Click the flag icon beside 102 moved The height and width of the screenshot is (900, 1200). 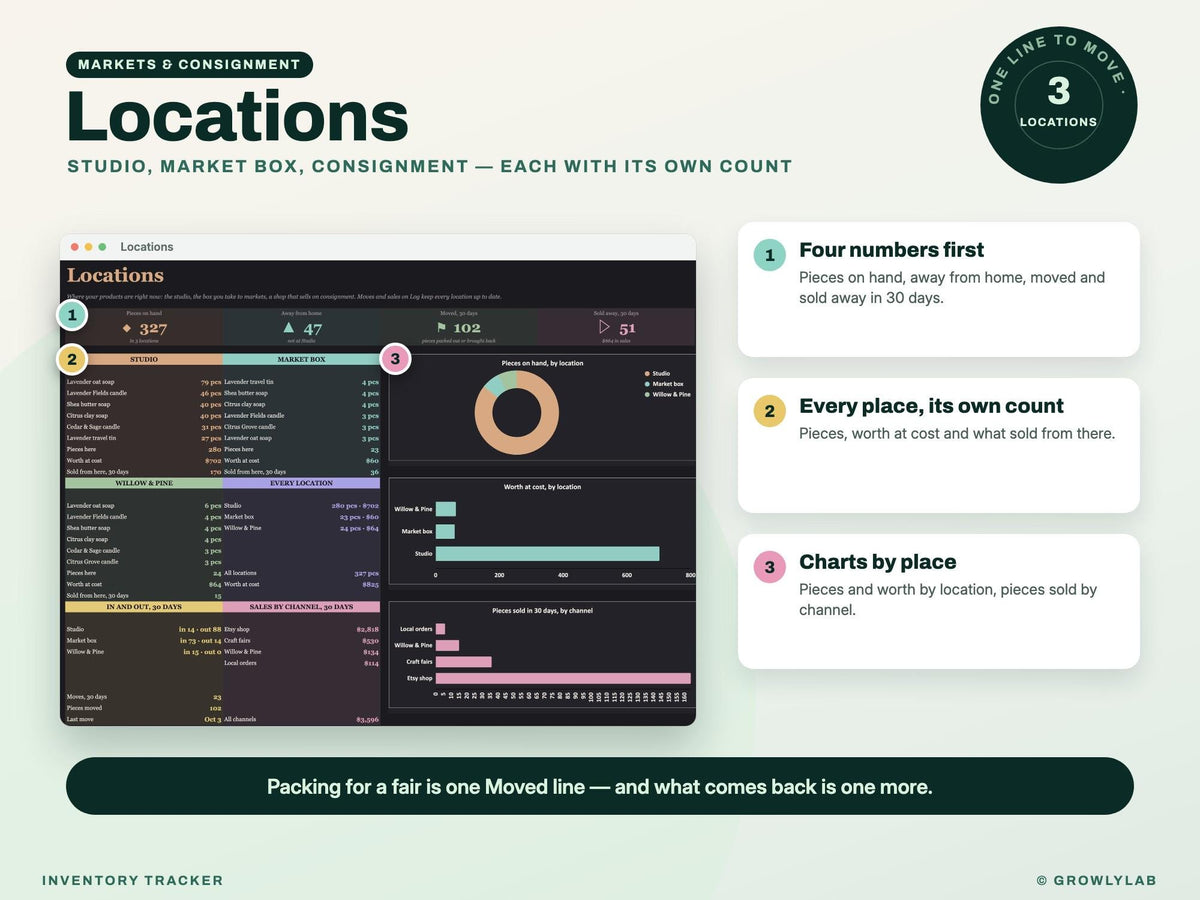coord(443,328)
